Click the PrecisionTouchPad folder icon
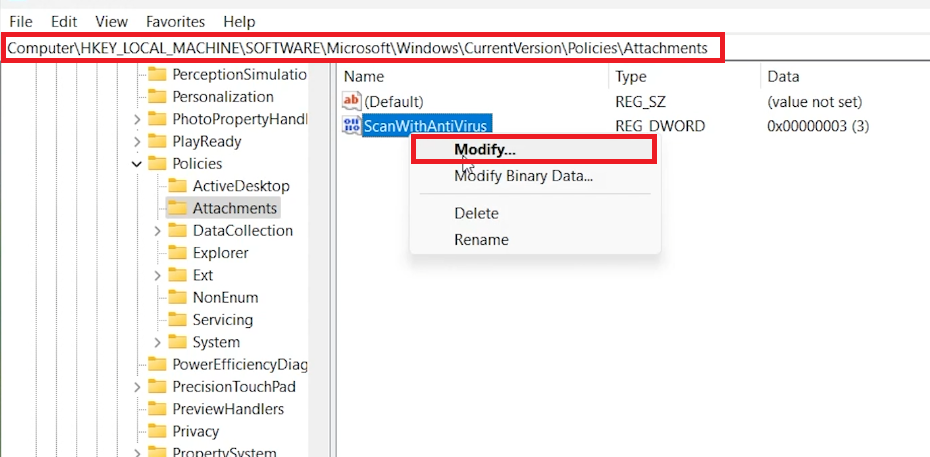 point(157,387)
